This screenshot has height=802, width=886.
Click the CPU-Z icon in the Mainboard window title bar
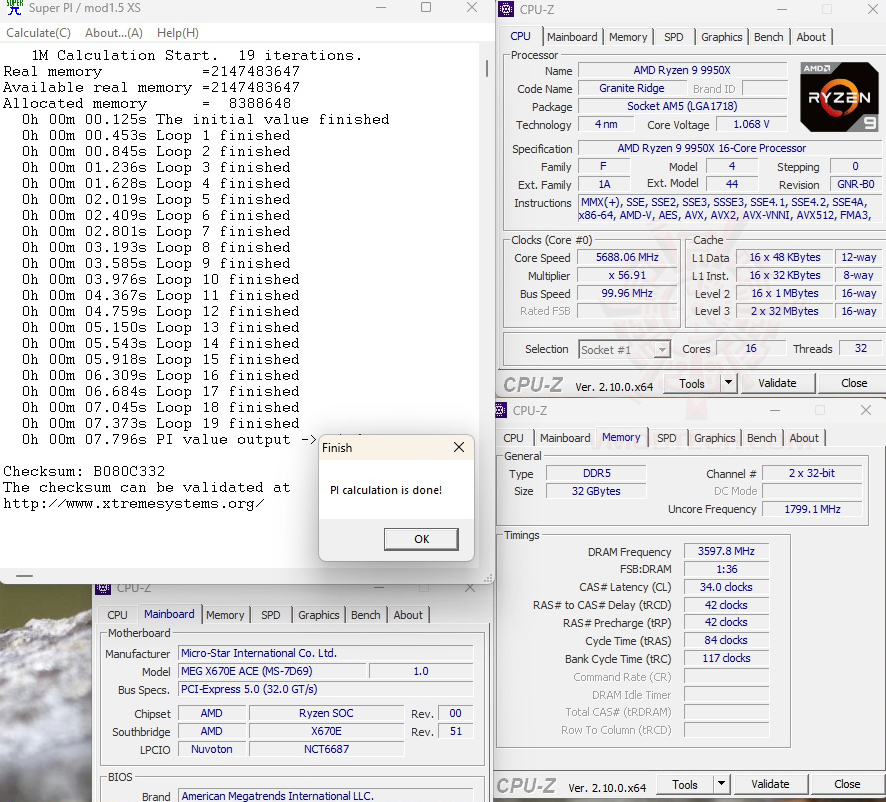pyautogui.click(x=103, y=588)
